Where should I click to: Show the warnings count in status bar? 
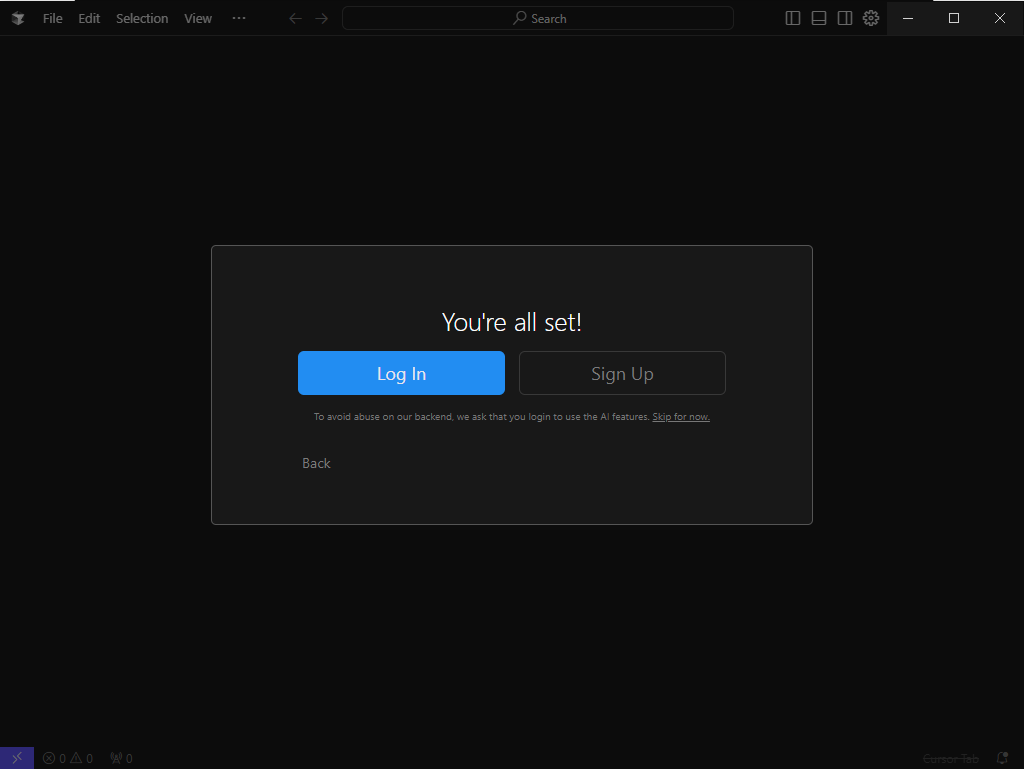[82, 758]
